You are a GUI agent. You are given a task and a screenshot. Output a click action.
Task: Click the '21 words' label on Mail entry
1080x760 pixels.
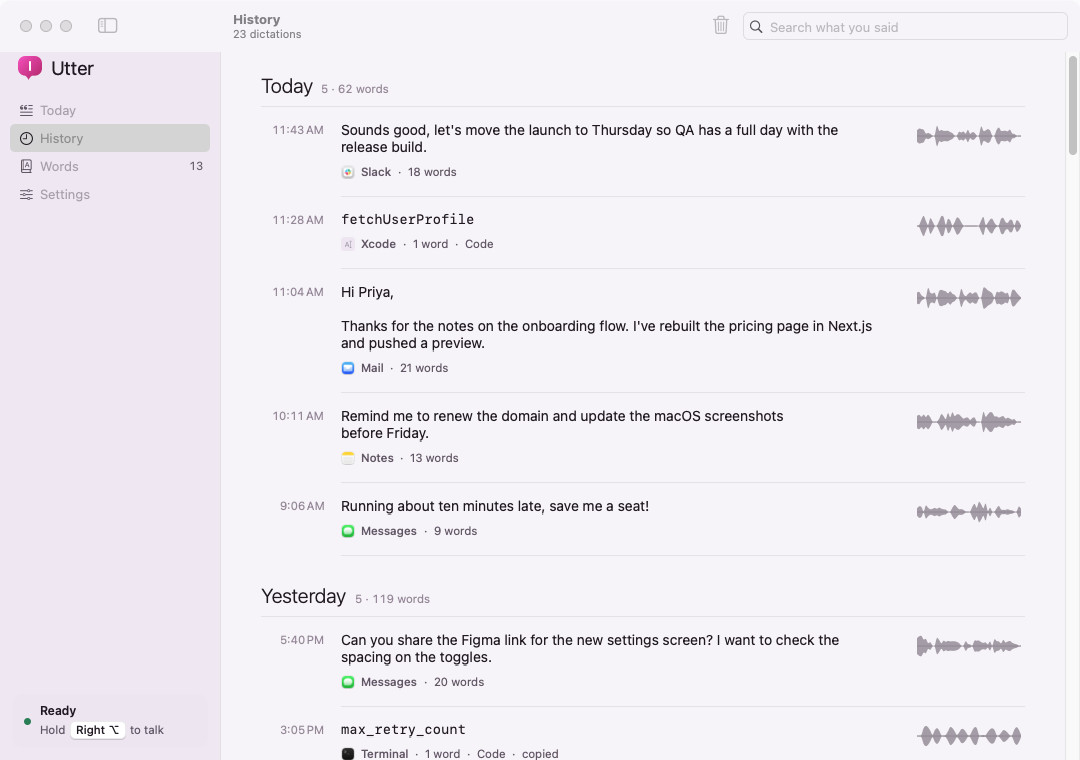point(424,368)
